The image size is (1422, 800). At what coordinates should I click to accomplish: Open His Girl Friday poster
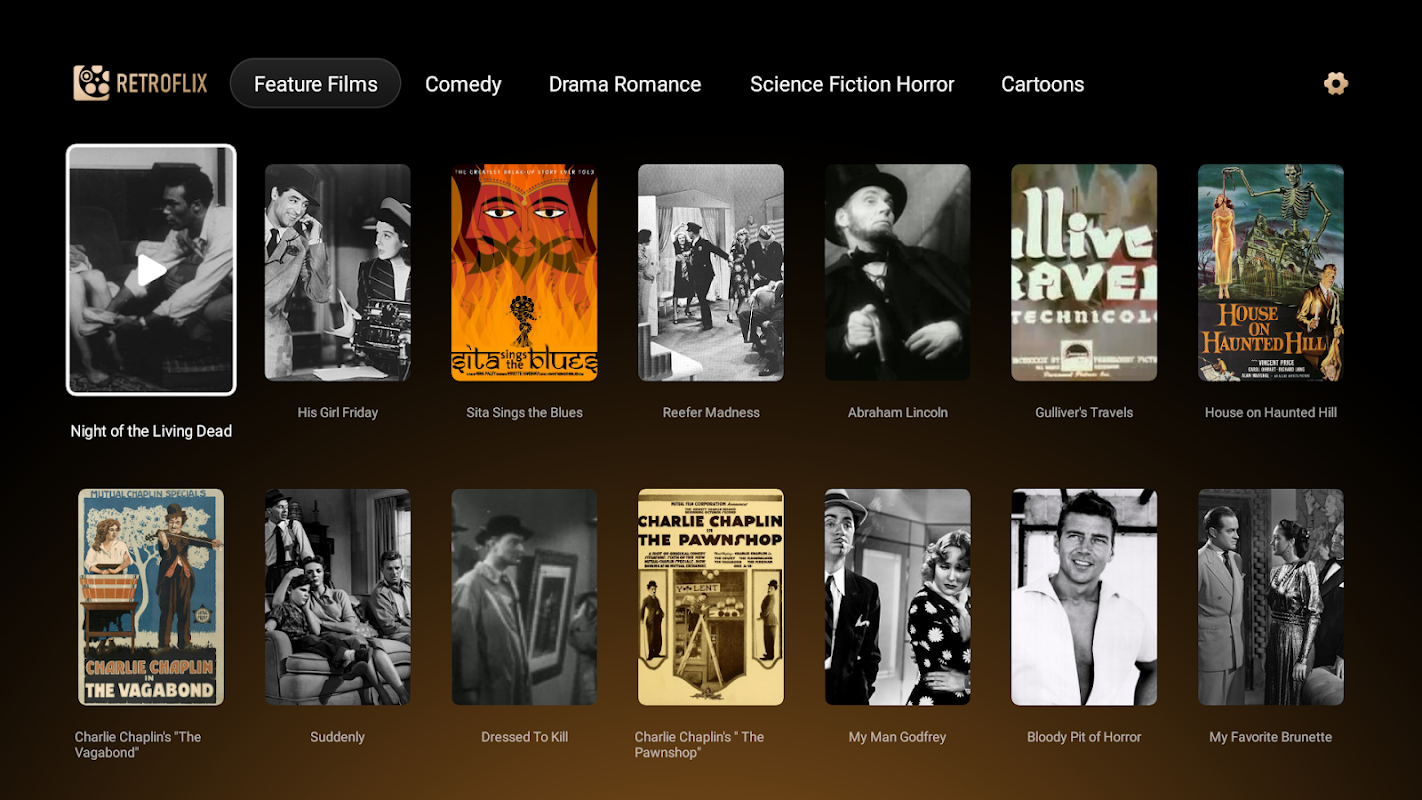click(338, 272)
